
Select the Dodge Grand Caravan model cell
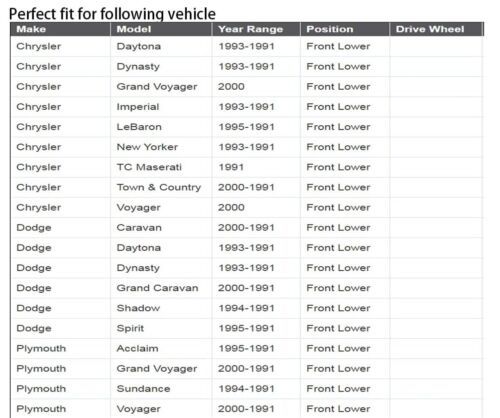(x=161, y=288)
